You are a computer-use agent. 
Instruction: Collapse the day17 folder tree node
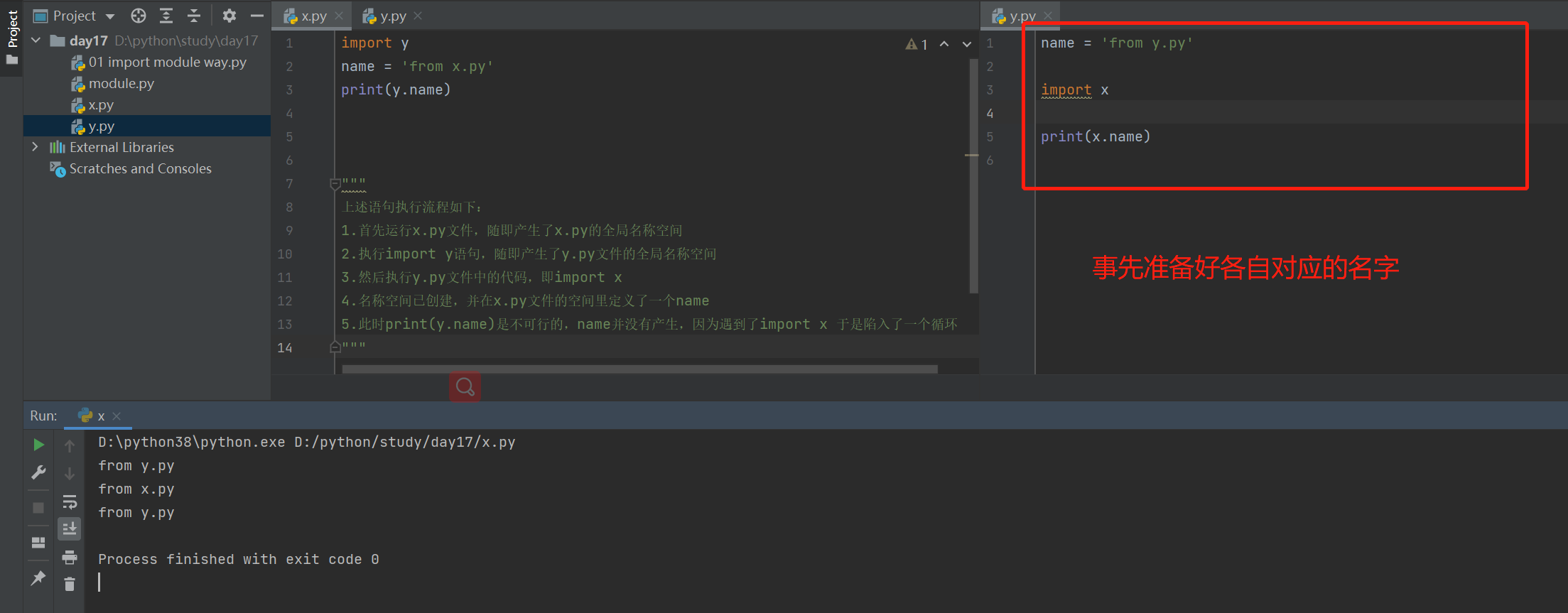point(36,40)
